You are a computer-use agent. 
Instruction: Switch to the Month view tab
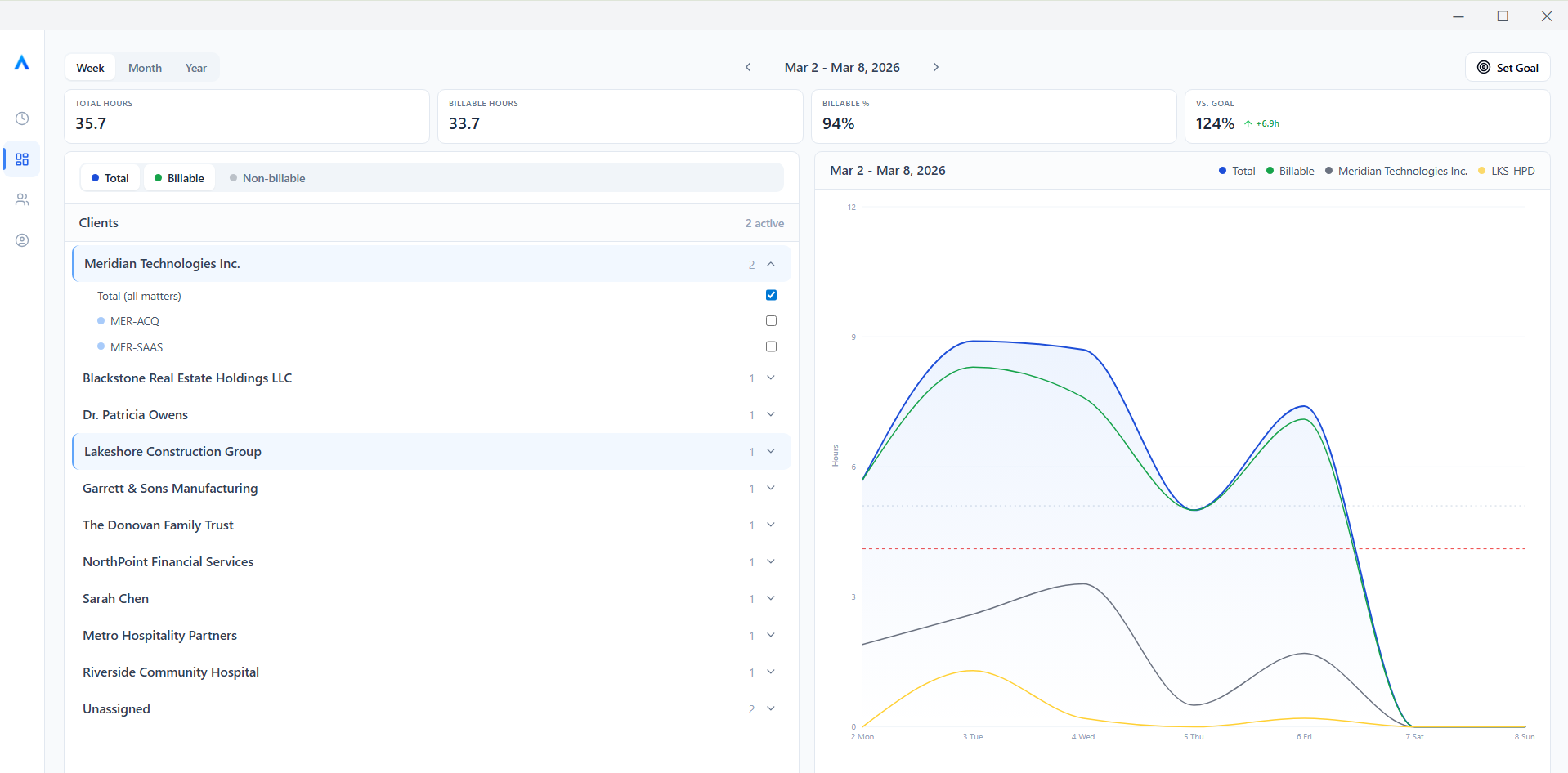coord(145,67)
